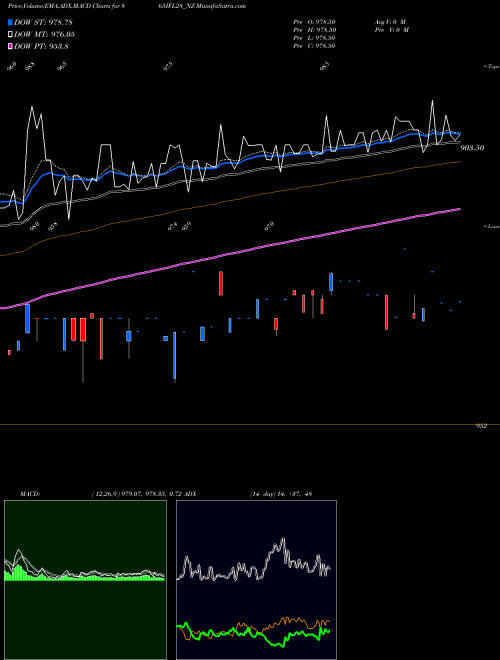Click the 'Pre V: 0 M' volume text
Image resolution: width=500 pixels, height=660 pixels.
point(391,30)
